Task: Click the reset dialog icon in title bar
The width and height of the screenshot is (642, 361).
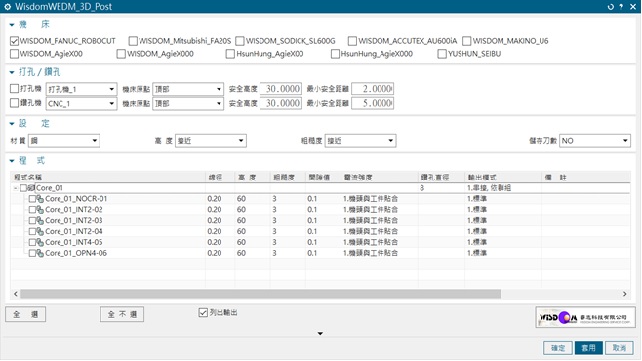Action: [x=611, y=7]
